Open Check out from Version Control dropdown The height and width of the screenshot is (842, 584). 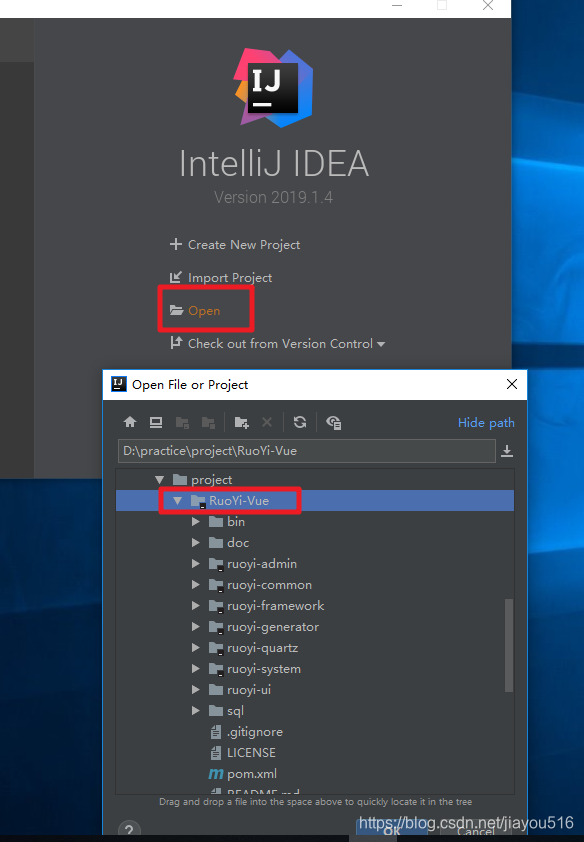278,344
